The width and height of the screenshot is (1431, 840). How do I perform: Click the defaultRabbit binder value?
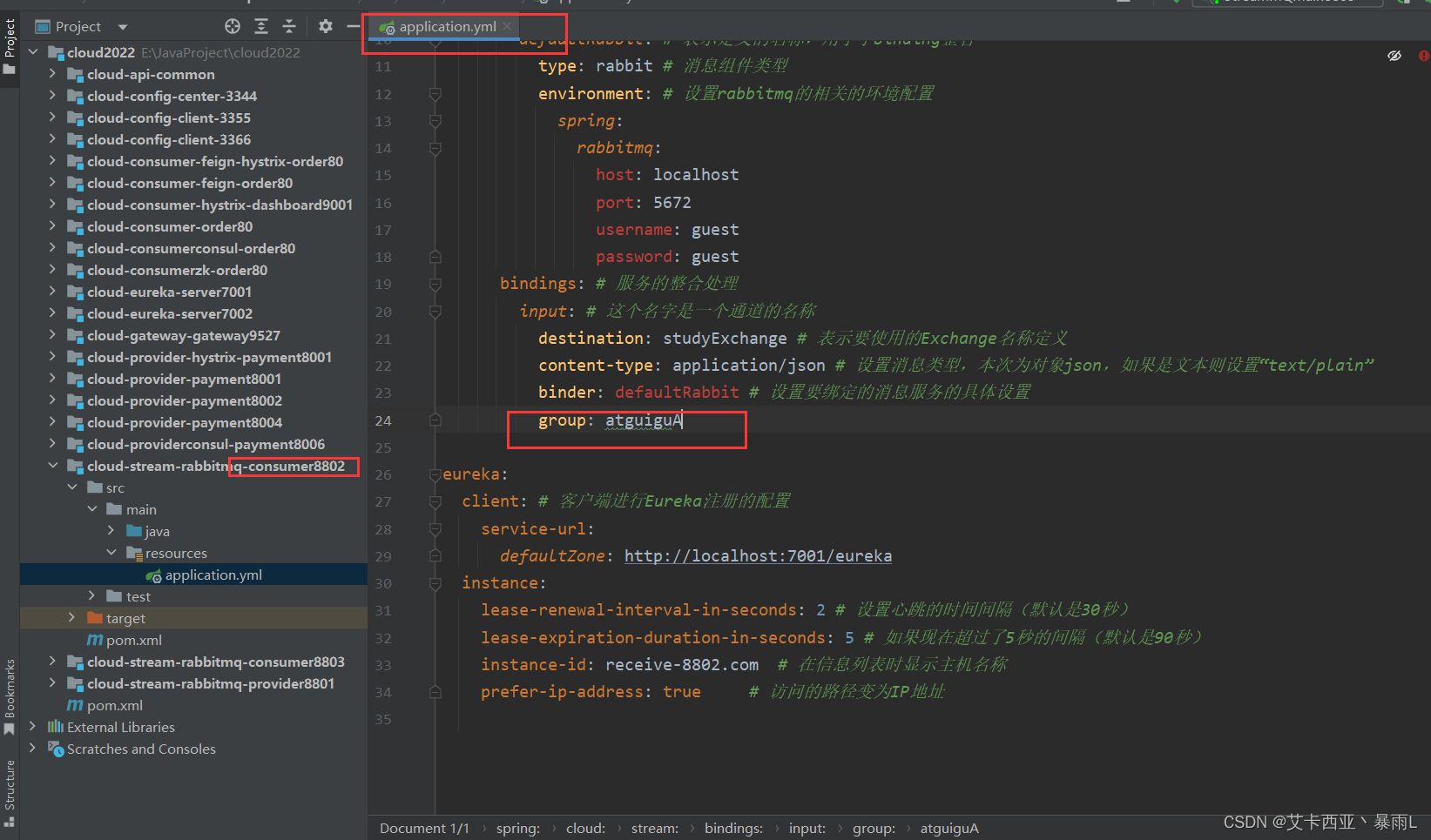click(x=677, y=393)
